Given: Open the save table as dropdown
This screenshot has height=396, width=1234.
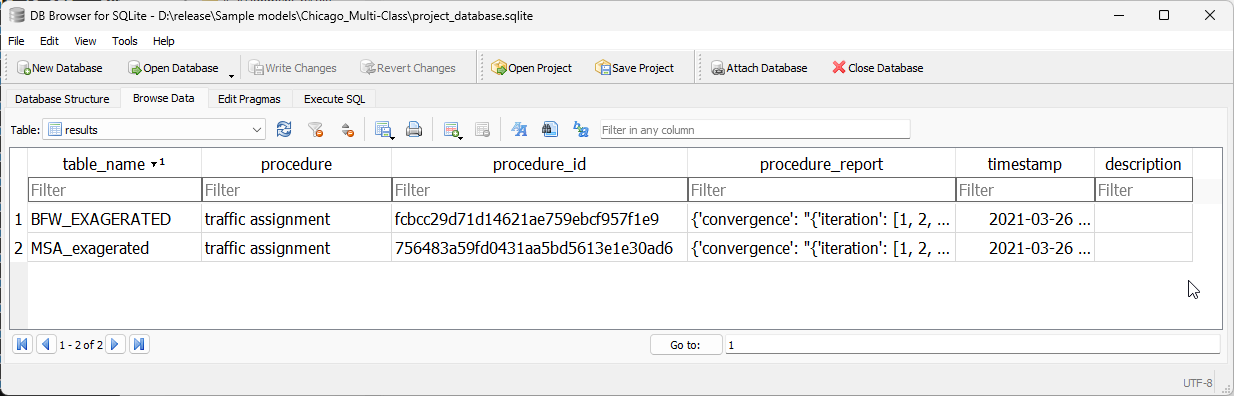Looking at the screenshot, I should (383, 129).
